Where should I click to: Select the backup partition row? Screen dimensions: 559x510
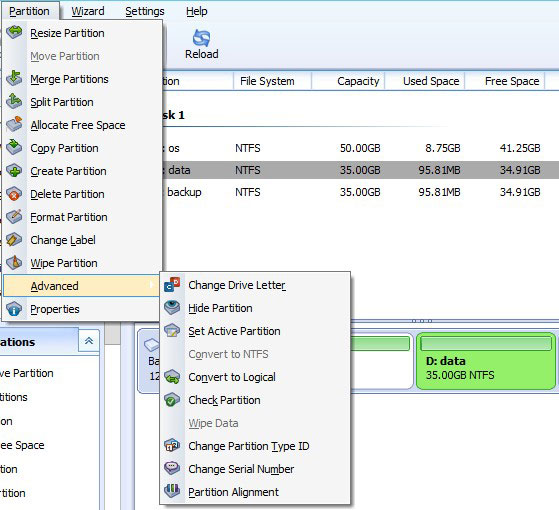[x=360, y=192]
